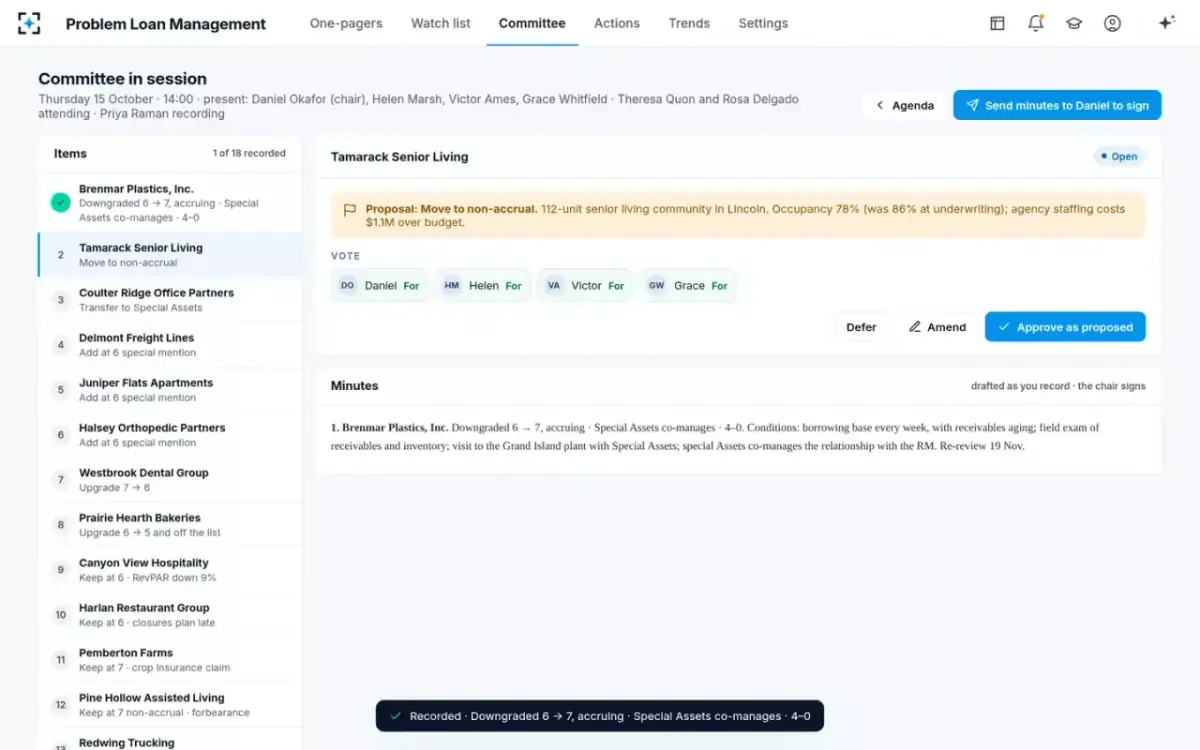Open the notifications bell
Viewport: 1200px width, 750px height.
pos(1036,23)
